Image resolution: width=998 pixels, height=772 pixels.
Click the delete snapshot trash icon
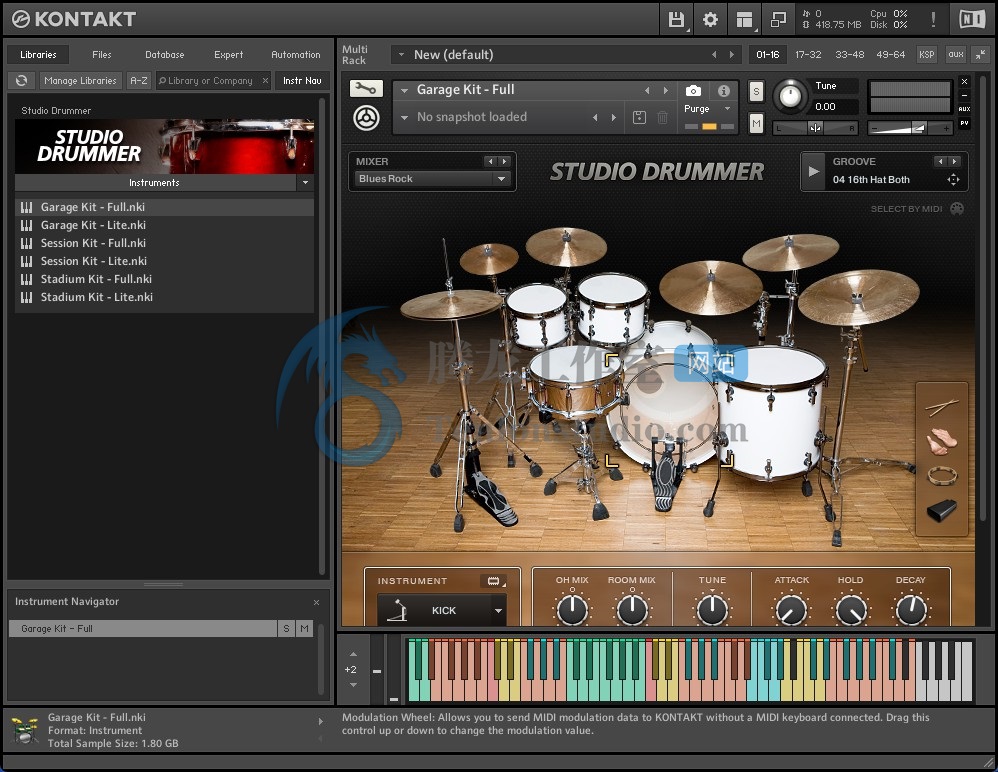(663, 117)
